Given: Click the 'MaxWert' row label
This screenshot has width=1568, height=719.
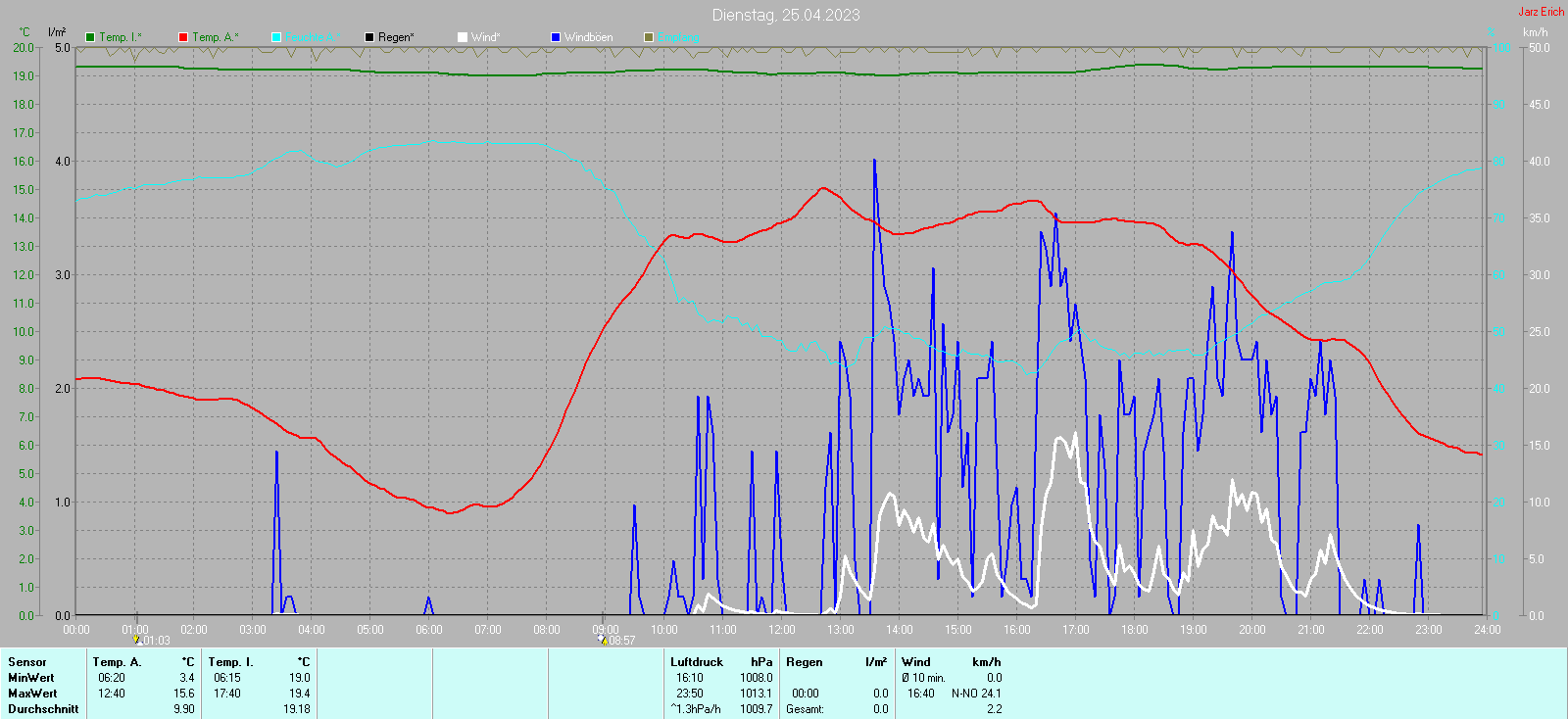Looking at the screenshot, I should 32,694.
